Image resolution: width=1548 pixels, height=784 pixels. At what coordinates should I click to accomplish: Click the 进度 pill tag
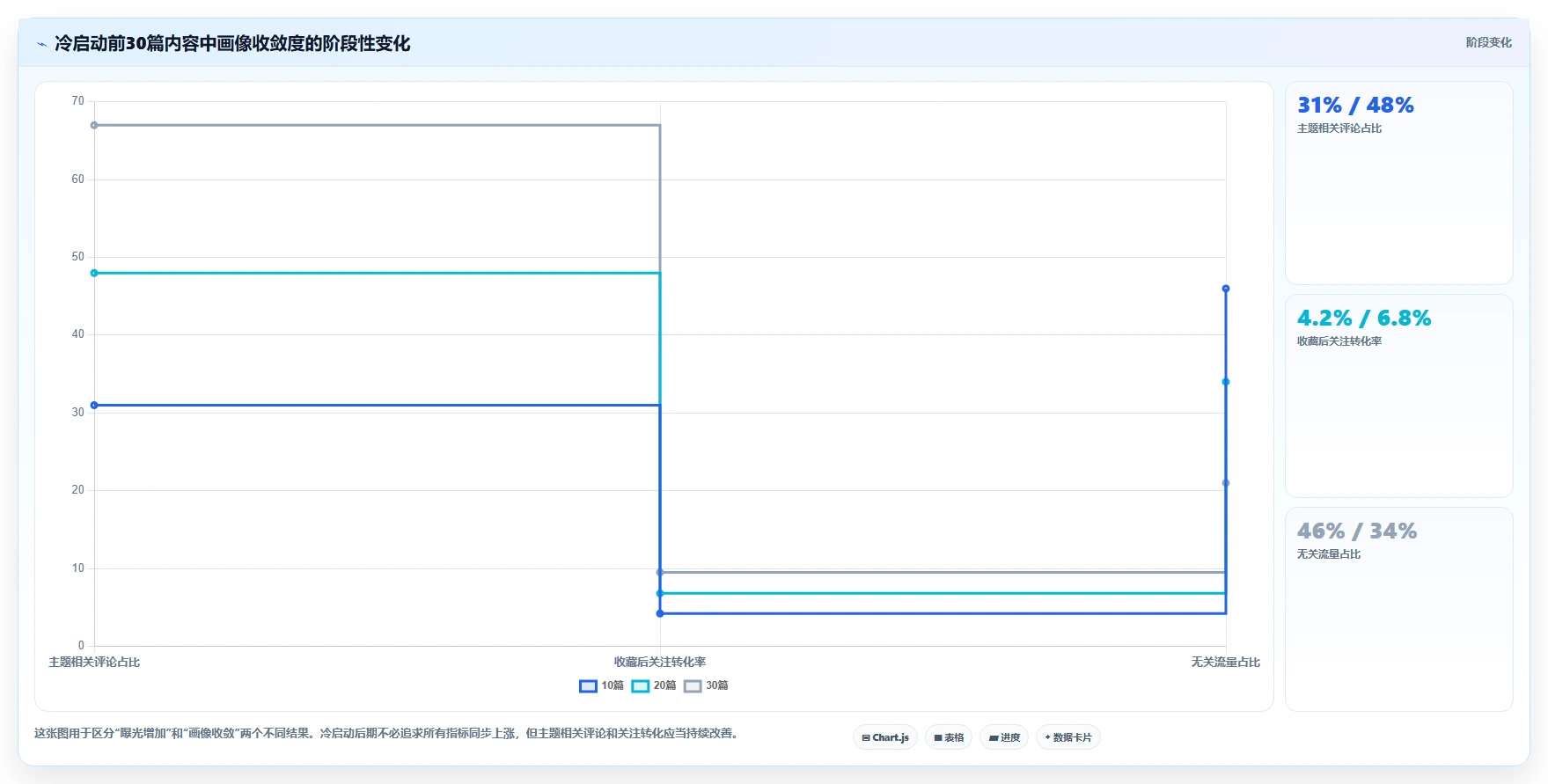point(1004,737)
